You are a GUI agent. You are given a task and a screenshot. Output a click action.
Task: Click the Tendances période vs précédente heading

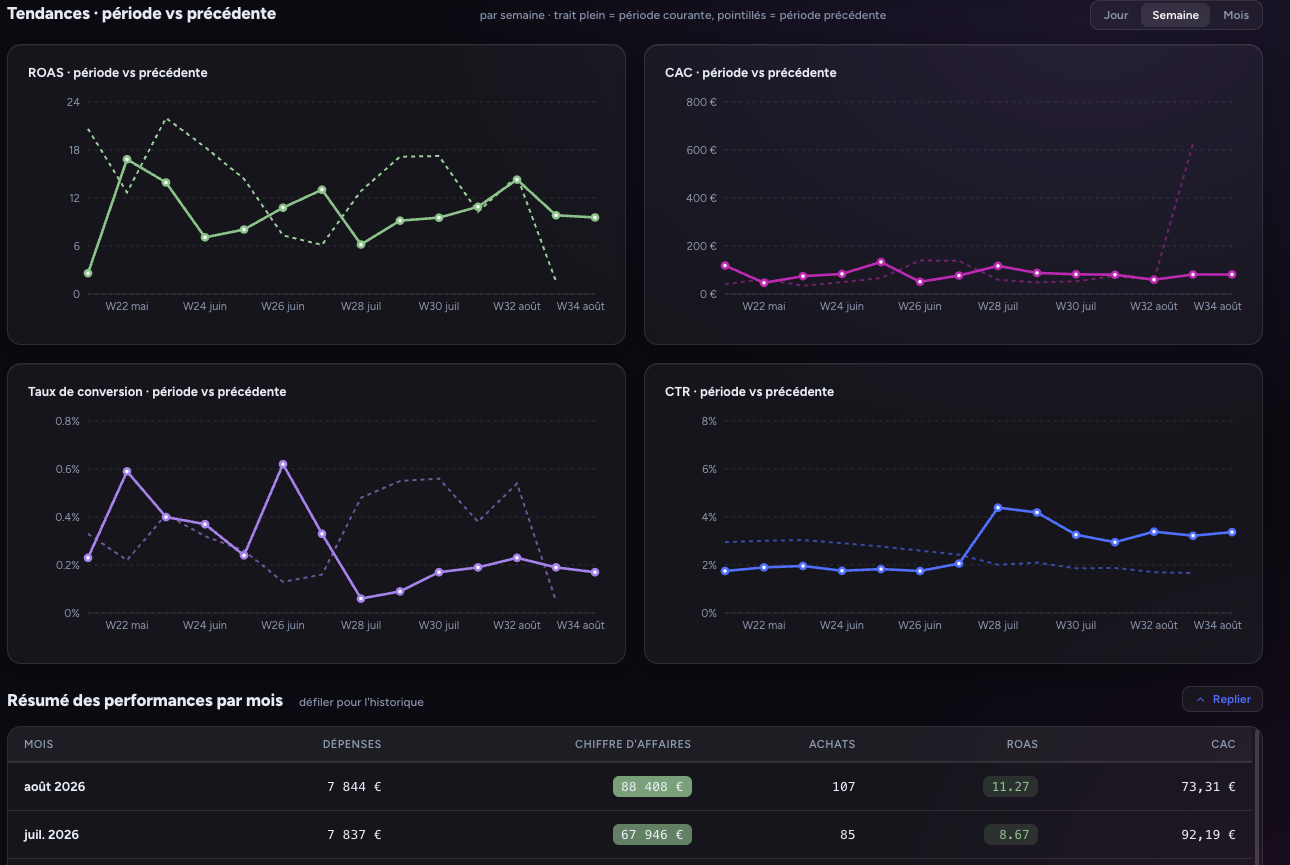coord(142,14)
